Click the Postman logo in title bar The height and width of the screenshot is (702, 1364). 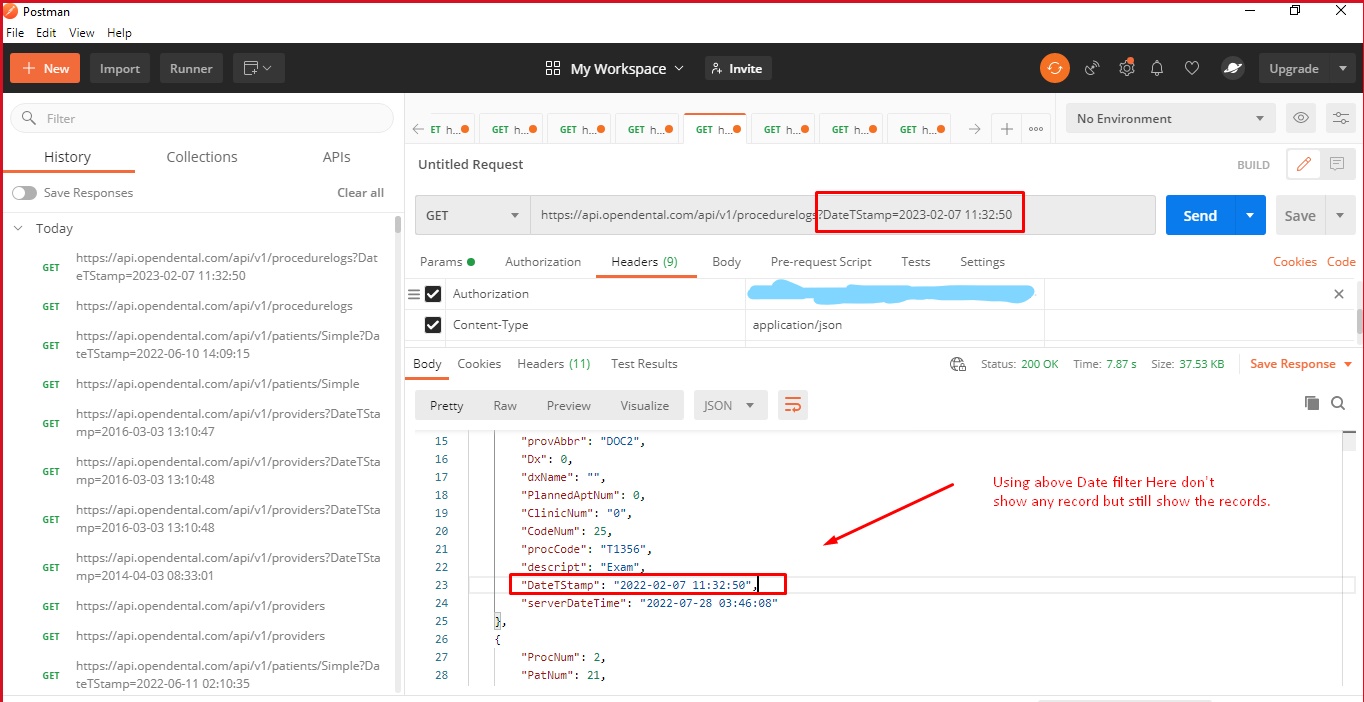click(x=11, y=11)
